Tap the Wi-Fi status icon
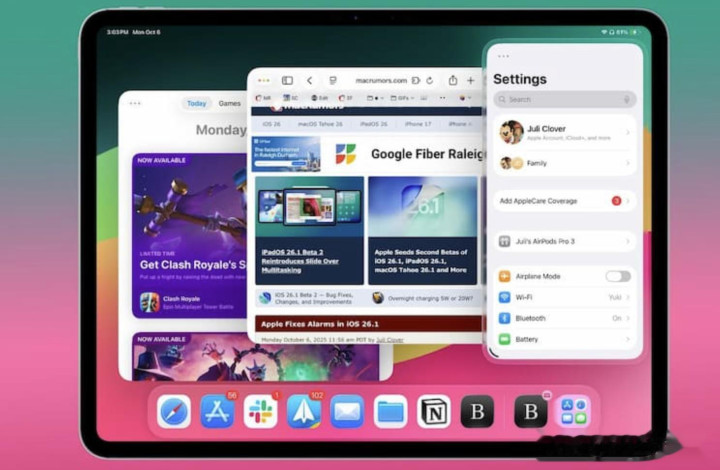 click(x=604, y=32)
